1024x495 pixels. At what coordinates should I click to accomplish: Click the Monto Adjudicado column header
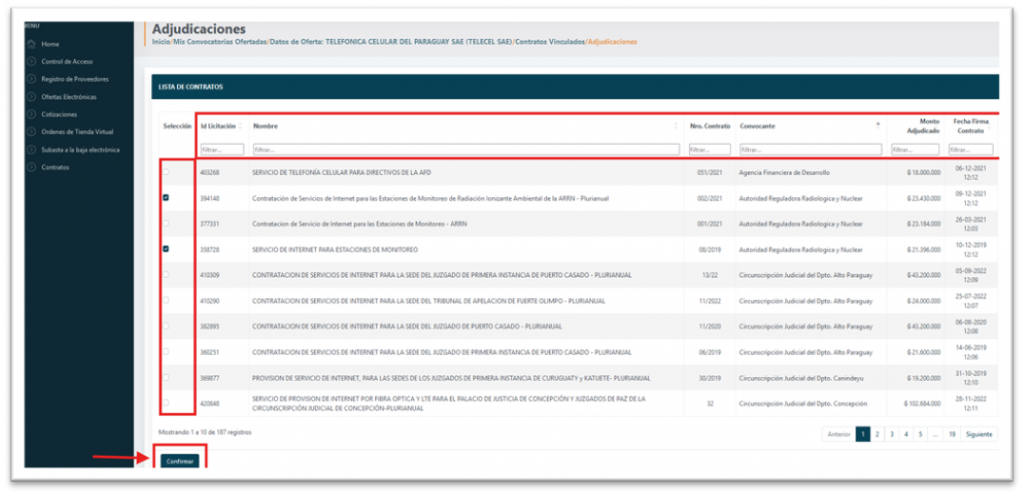pyautogui.click(x=923, y=126)
